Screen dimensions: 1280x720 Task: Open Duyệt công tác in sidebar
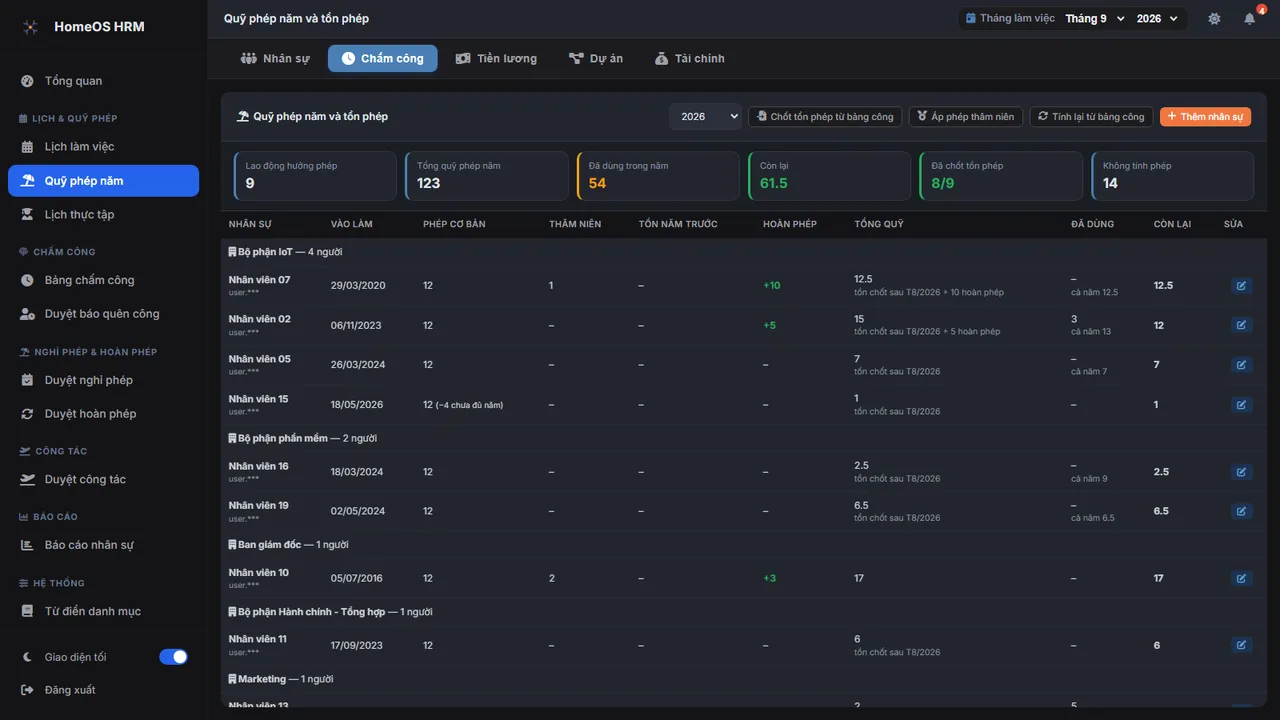point(104,479)
